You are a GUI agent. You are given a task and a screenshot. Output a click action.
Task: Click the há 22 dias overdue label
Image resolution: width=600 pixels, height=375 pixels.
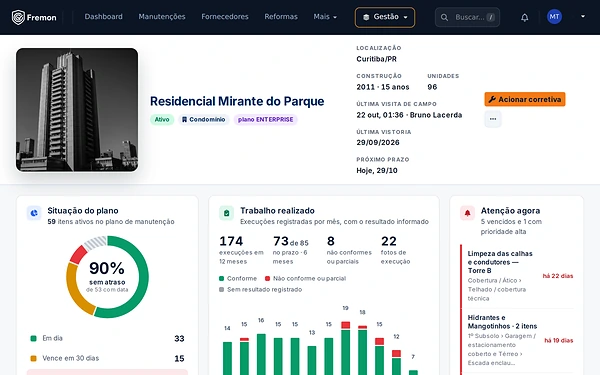[558, 276]
